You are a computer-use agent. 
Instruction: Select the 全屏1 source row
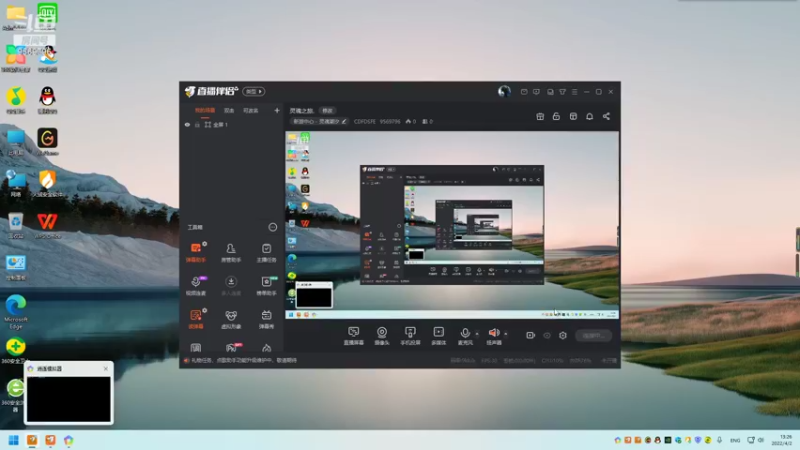click(x=232, y=124)
